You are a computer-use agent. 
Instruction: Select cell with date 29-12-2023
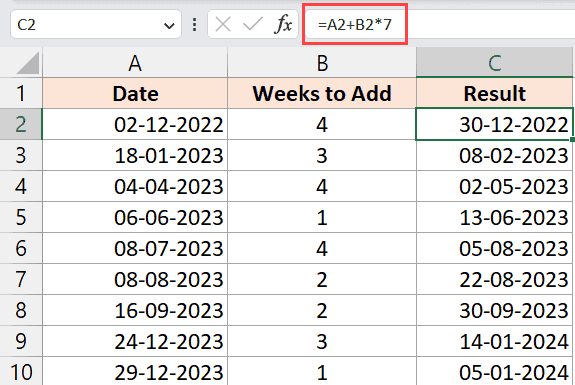pyautogui.click(x=135, y=371)
